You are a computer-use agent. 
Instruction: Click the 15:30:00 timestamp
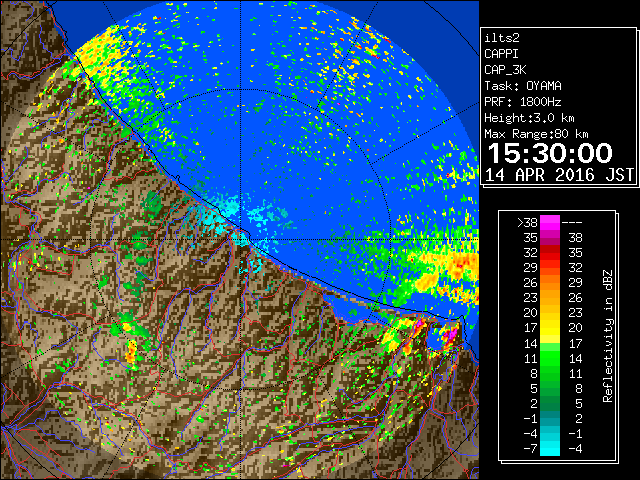point(550,153)
